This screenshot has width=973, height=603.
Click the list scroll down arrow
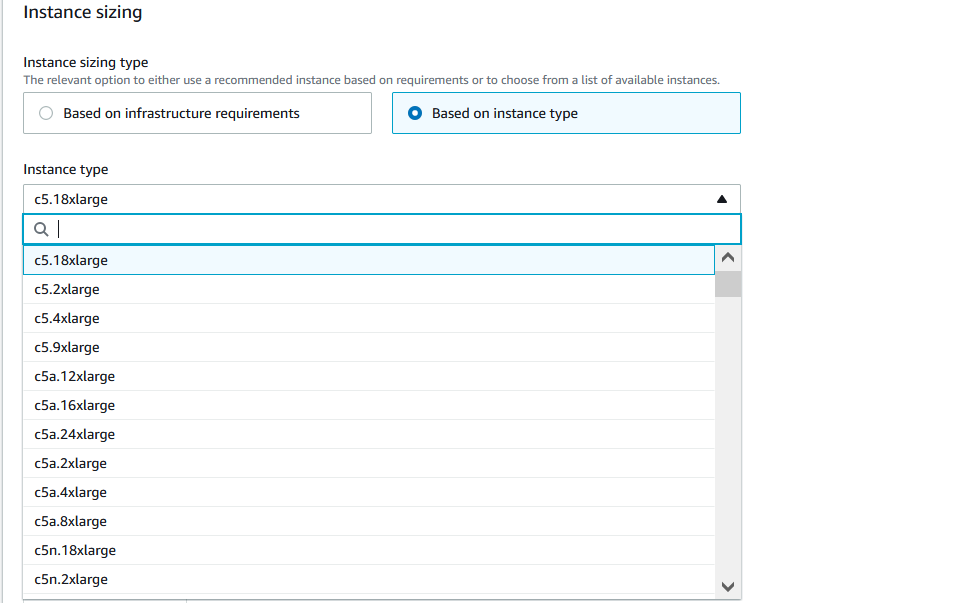728,586
